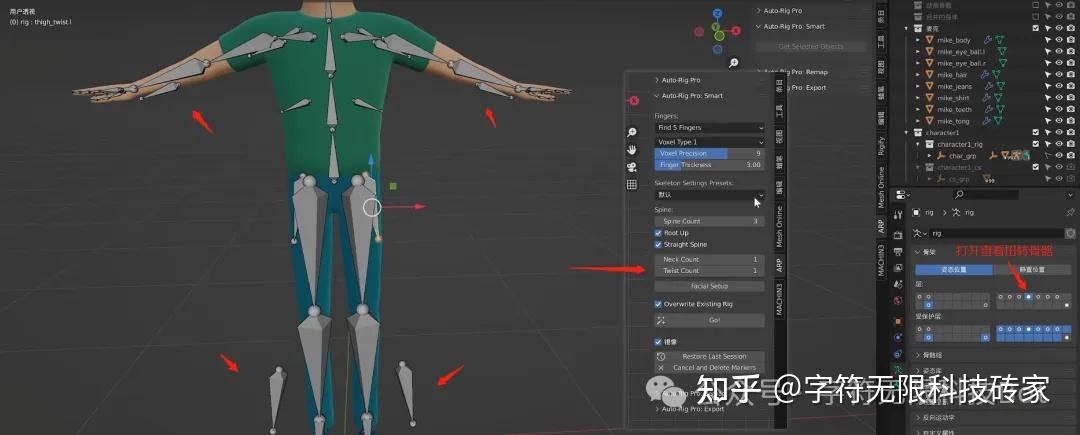Toggle render camera icon for mike_shirt

pos(1070,98)
